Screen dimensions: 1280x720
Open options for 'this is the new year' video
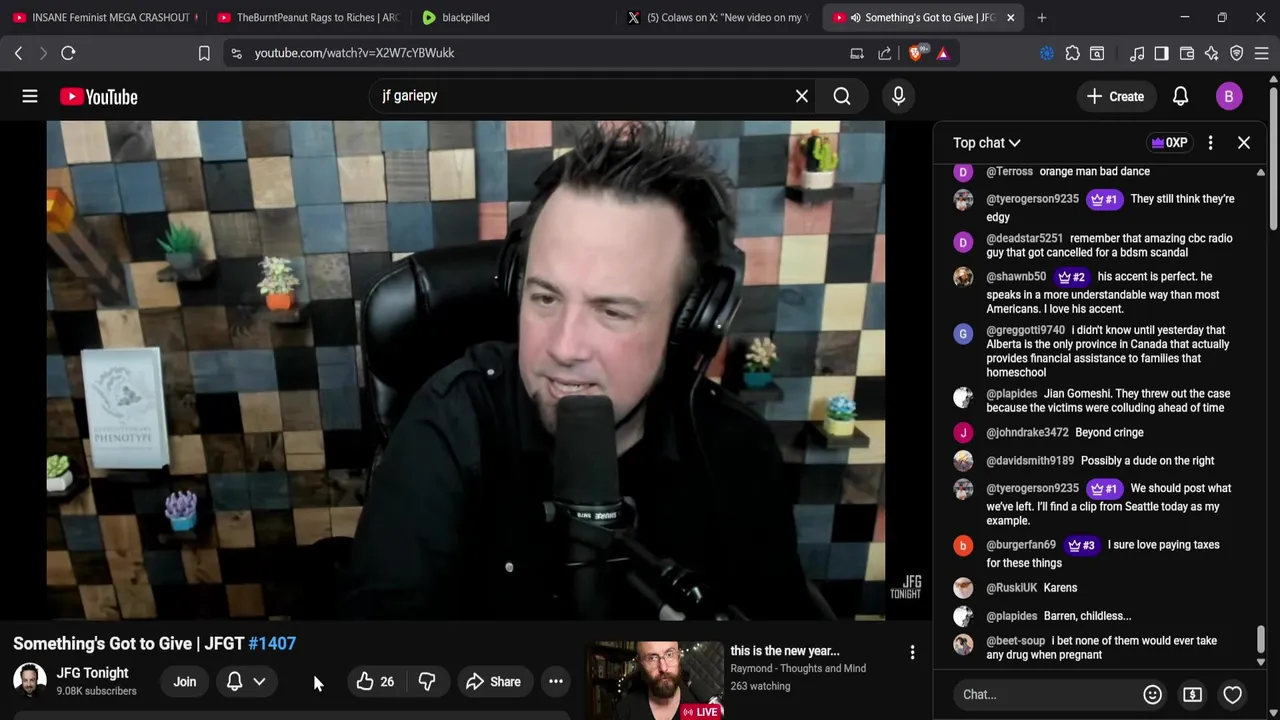912,653
